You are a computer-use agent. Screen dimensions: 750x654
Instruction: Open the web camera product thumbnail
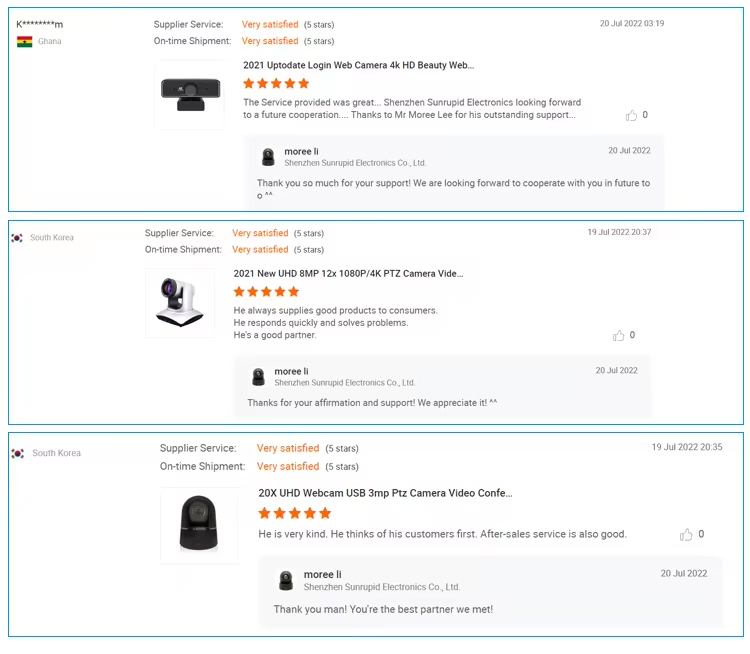(189, 94)
